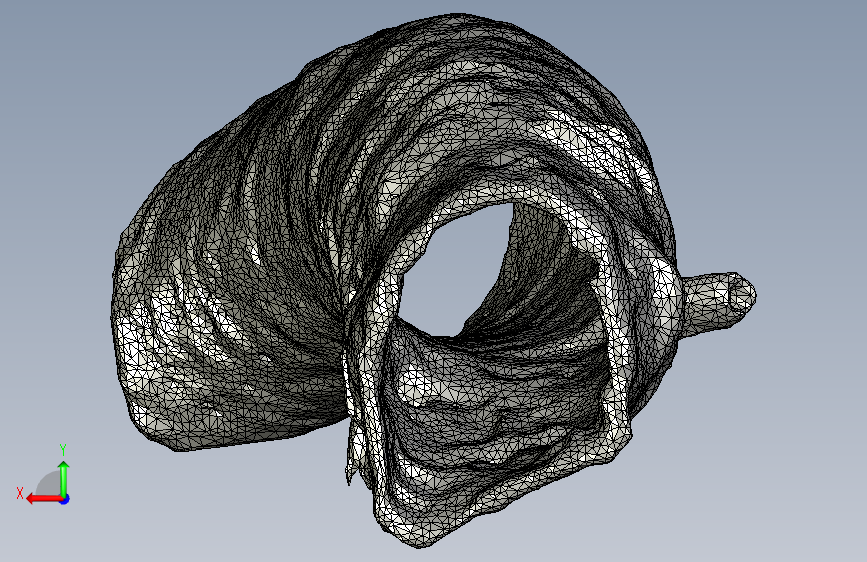Click the central hole opening of the mesh model
This screenshot has height=562, width=867.
(458, 270)
